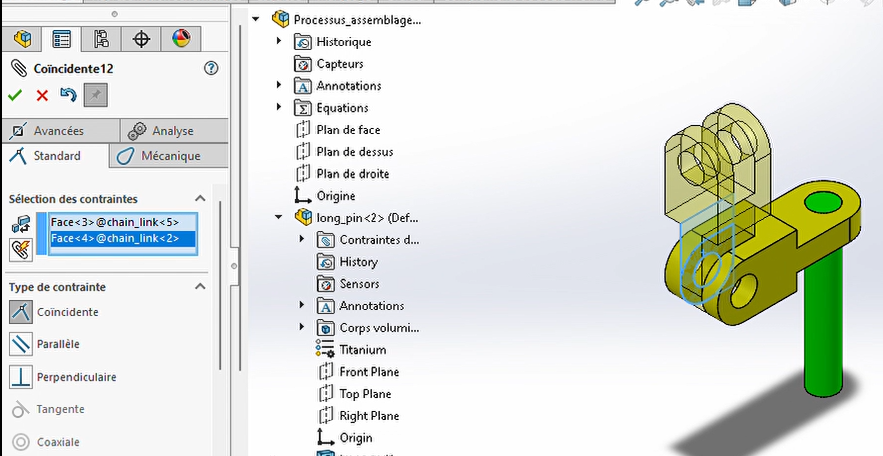
Task: Select Face<4>@chain_link<2> entry
Action: pos(123,239)
